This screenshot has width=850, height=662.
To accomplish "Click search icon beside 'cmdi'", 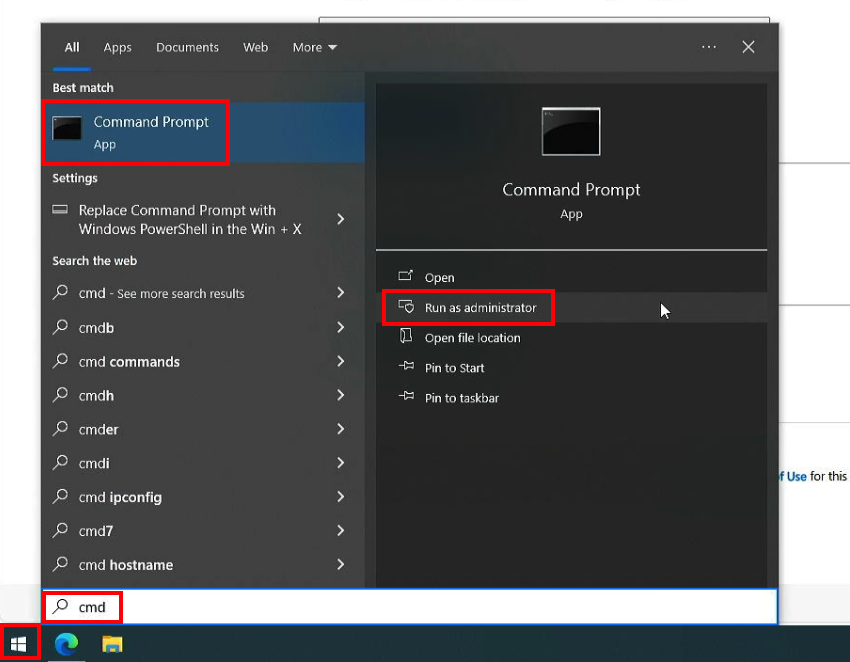I will pyautogui.click(x=60, y=462).
